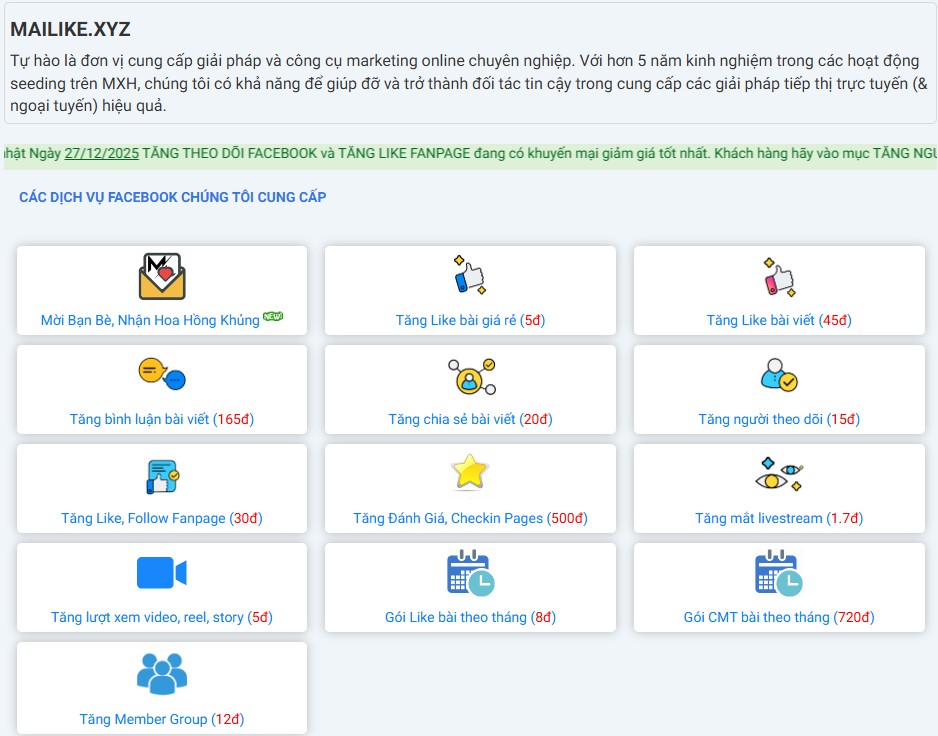Open Tăng mắt livestream link
The image size is (938, 736).
779,518
